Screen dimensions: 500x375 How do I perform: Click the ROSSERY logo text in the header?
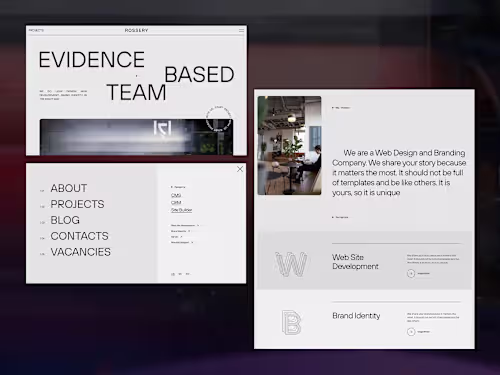[136, 30]
